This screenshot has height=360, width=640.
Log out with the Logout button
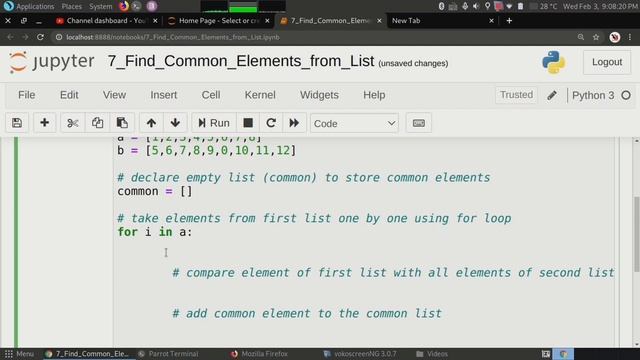pyautogui.click(x=607, y=62)
